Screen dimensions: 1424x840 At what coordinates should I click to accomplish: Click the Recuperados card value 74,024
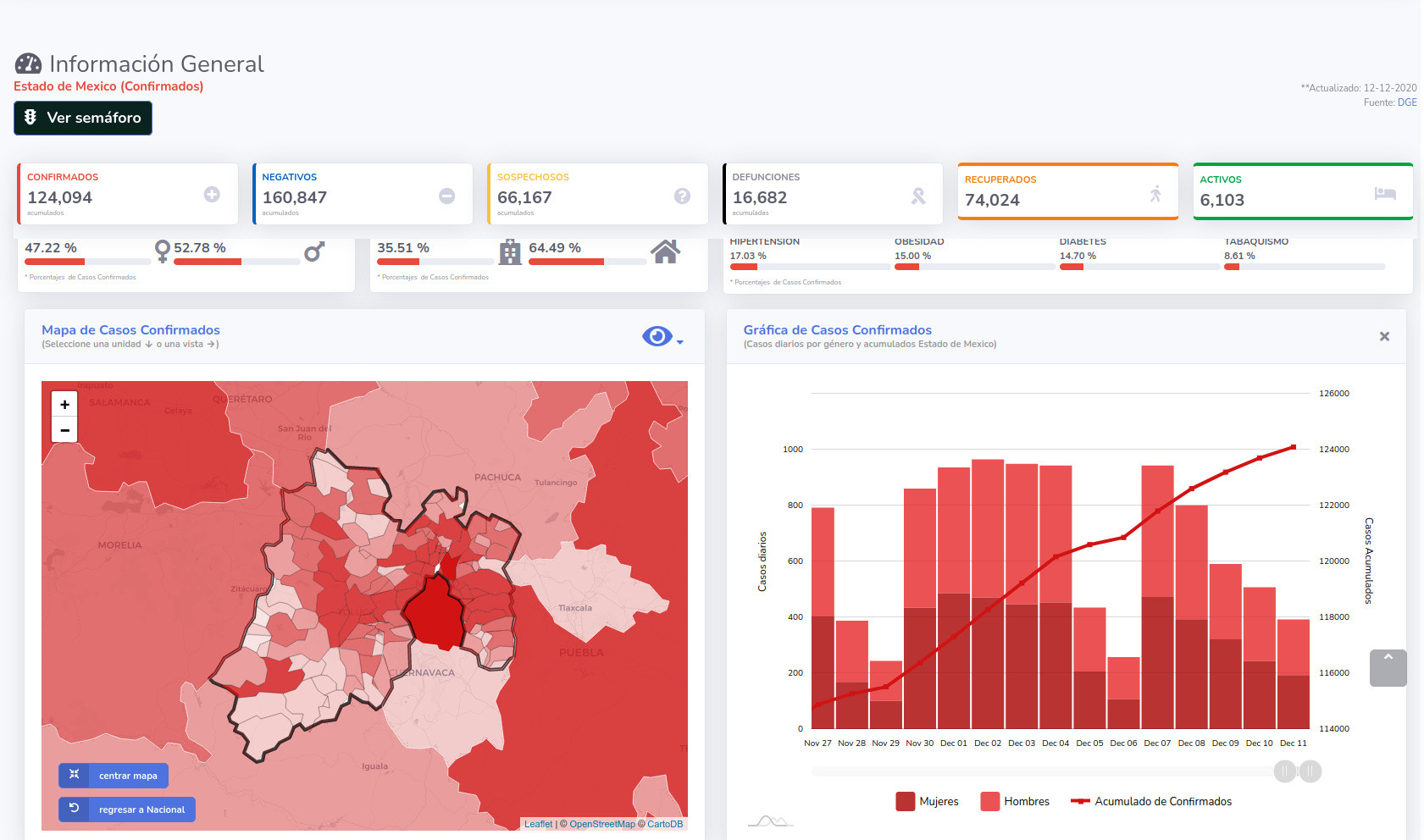[992, 200]
